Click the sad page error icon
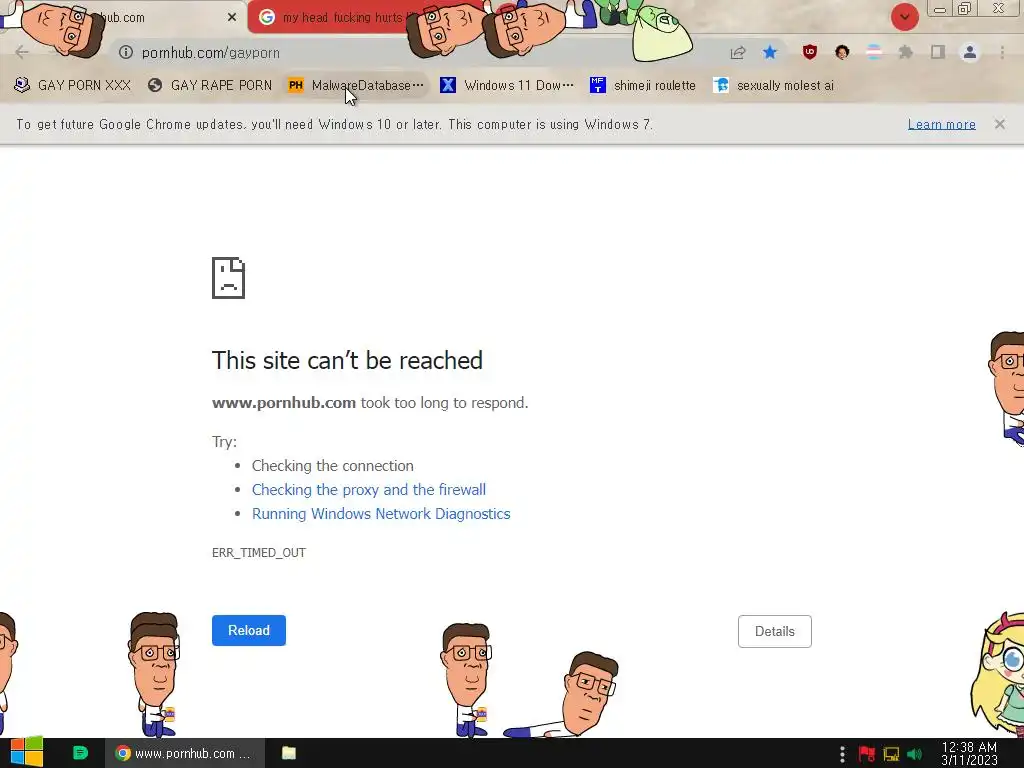Image resolution: width=1024 pixels, height=768 pixels. [229, 278]
